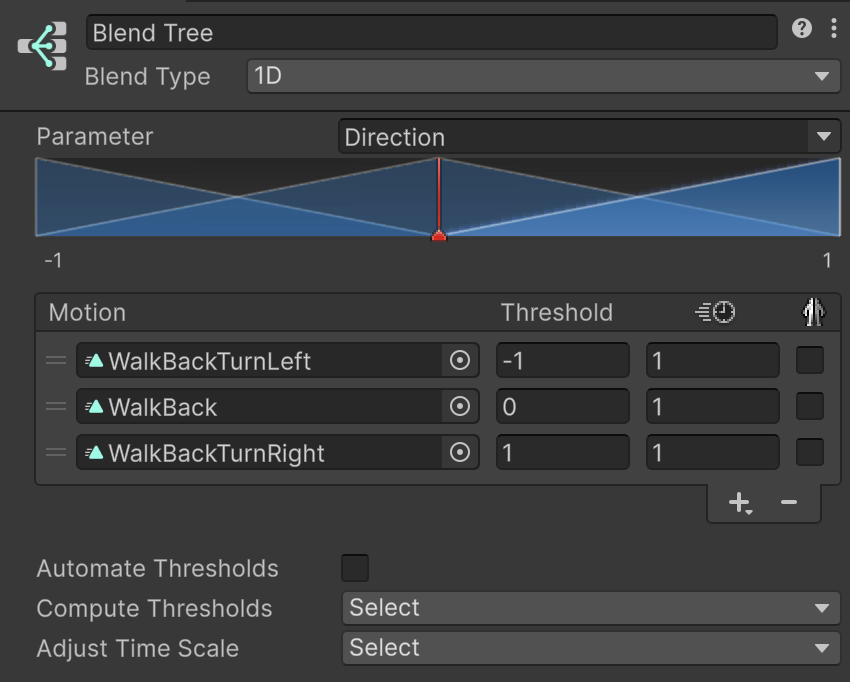The width and height of the screenshot is (850, 682).
Task: Edit threshold value of WalkBackTurnRight
Action: click(x=563, y=452)
